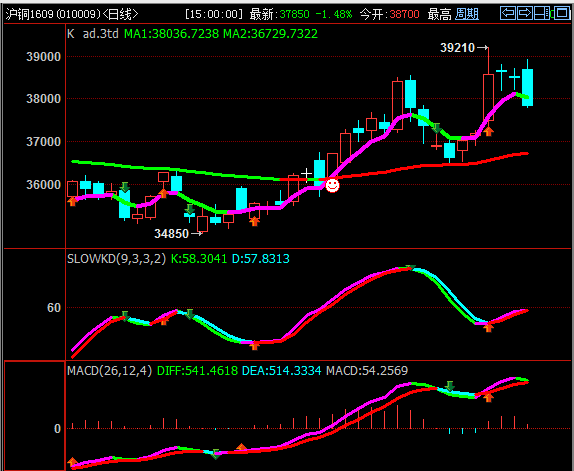Toggle the split panel layout icon
Screen dimensions: 574x471
[542, 14]
